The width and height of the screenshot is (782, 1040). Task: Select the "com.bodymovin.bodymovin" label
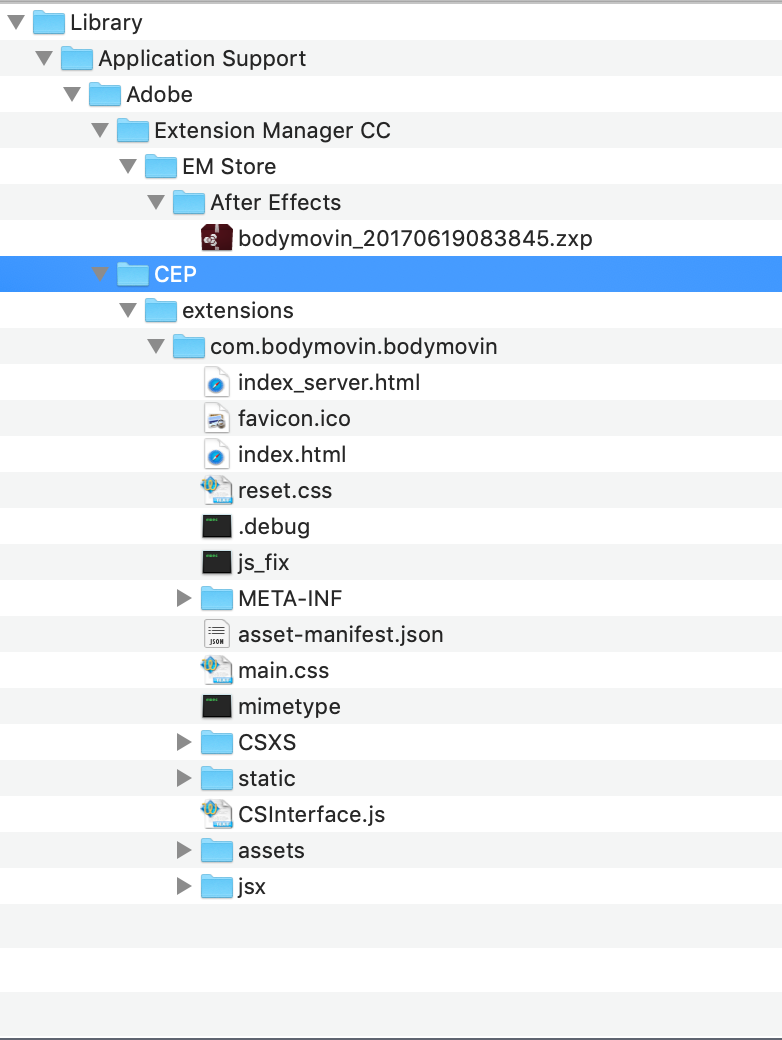click(354, 346)
